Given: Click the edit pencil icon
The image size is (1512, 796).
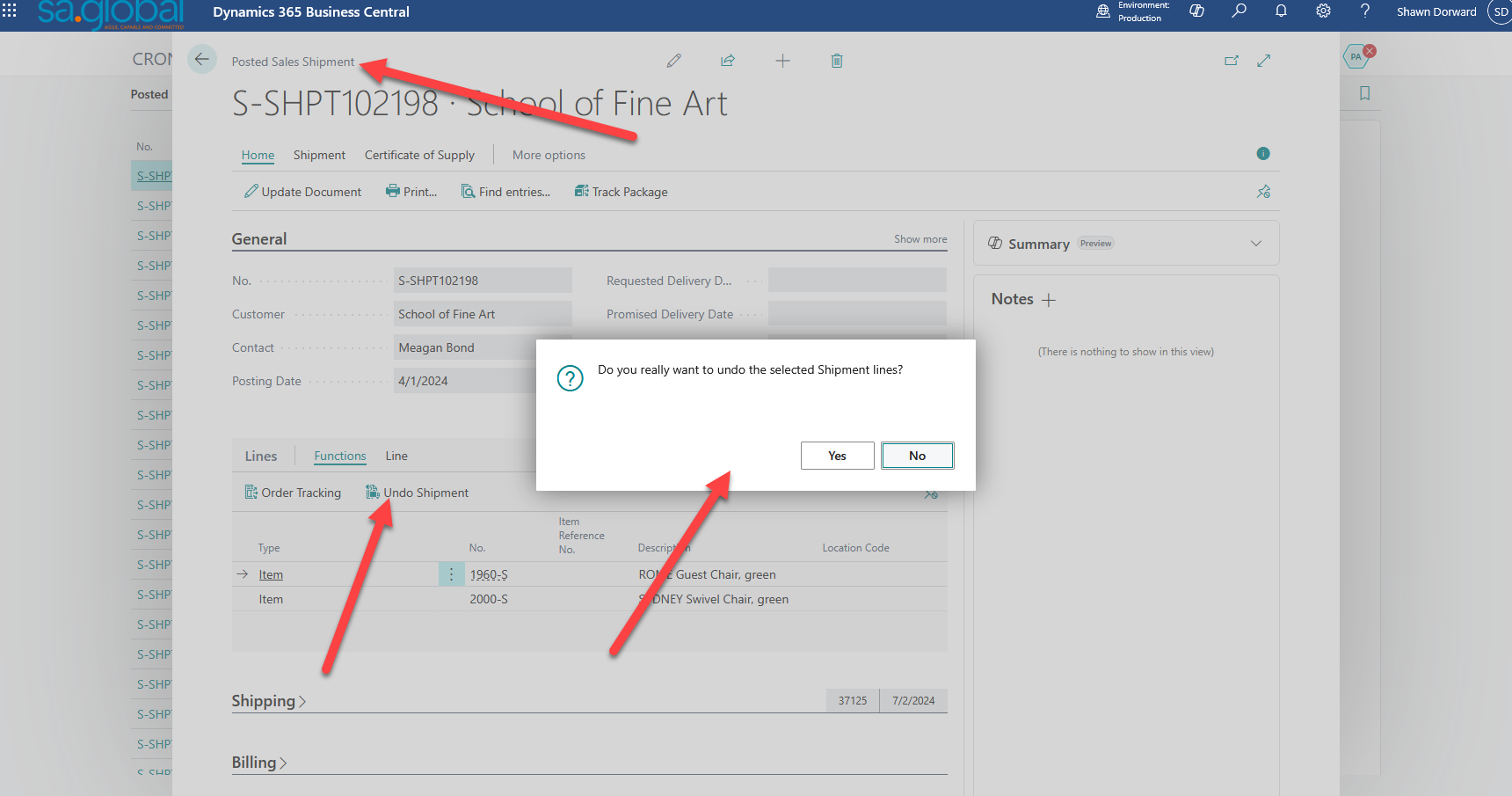Looking at the screenshot, I should (673, 60).
